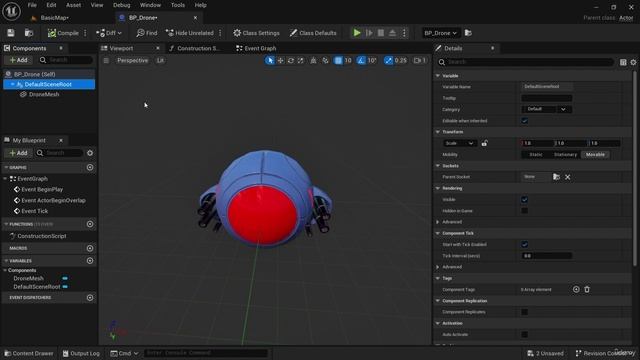
Task: Toggle Hide Unrelated nodes
Action: point(190,33)
